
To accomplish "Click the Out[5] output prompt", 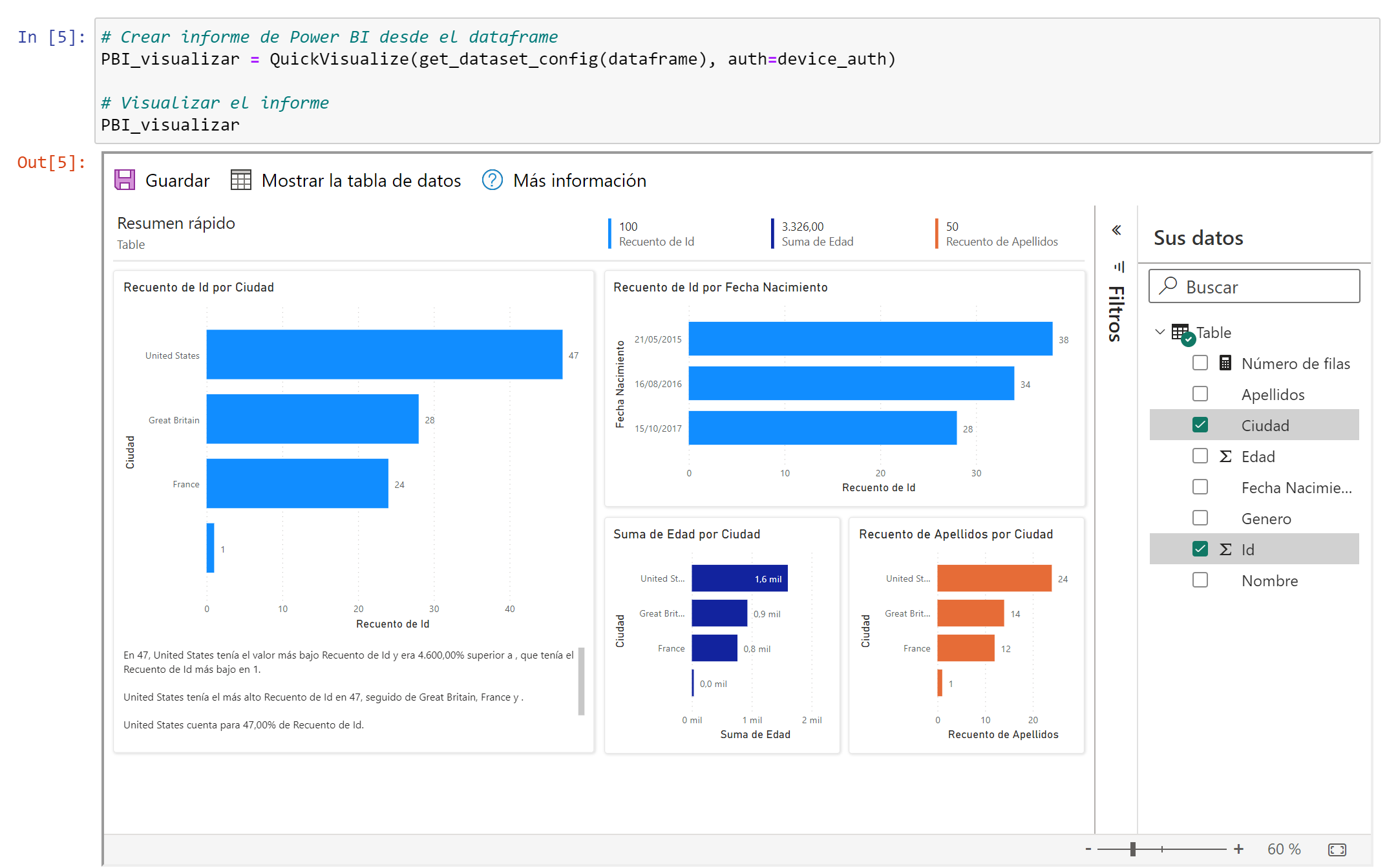I will pos(52,162).
